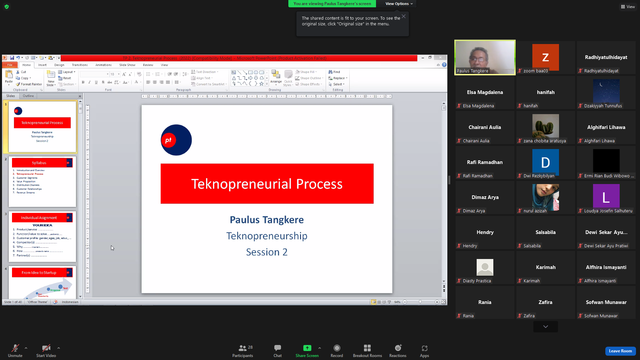The image size is (640, 360).
Task: Center text in Paragraph group
Action: pos(155,82)
